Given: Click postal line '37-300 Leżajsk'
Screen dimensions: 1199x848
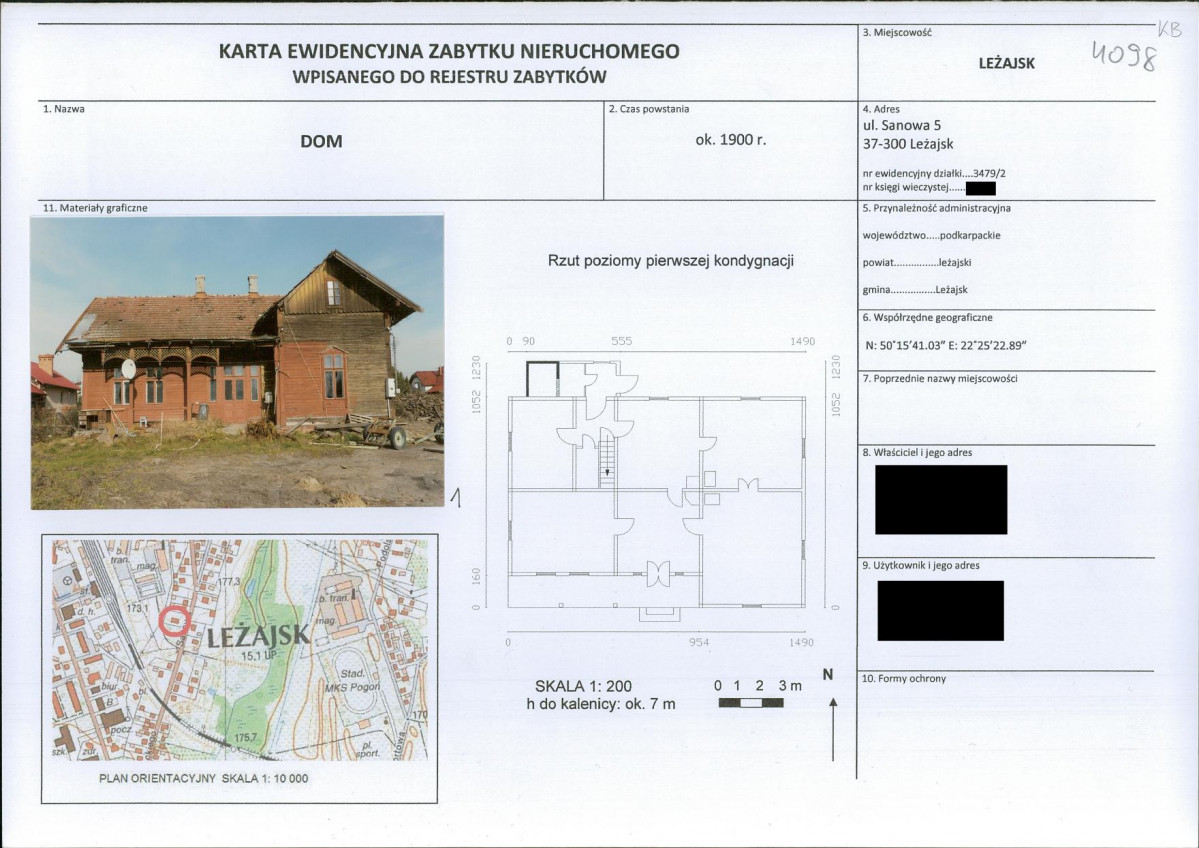Looking at the screenshot, I should (x=908, y=144).
